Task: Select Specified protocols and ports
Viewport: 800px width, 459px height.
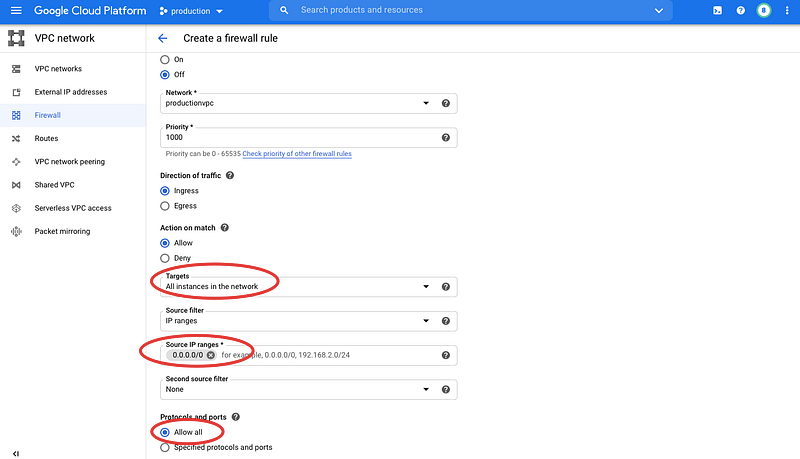Action: [165, 447]
